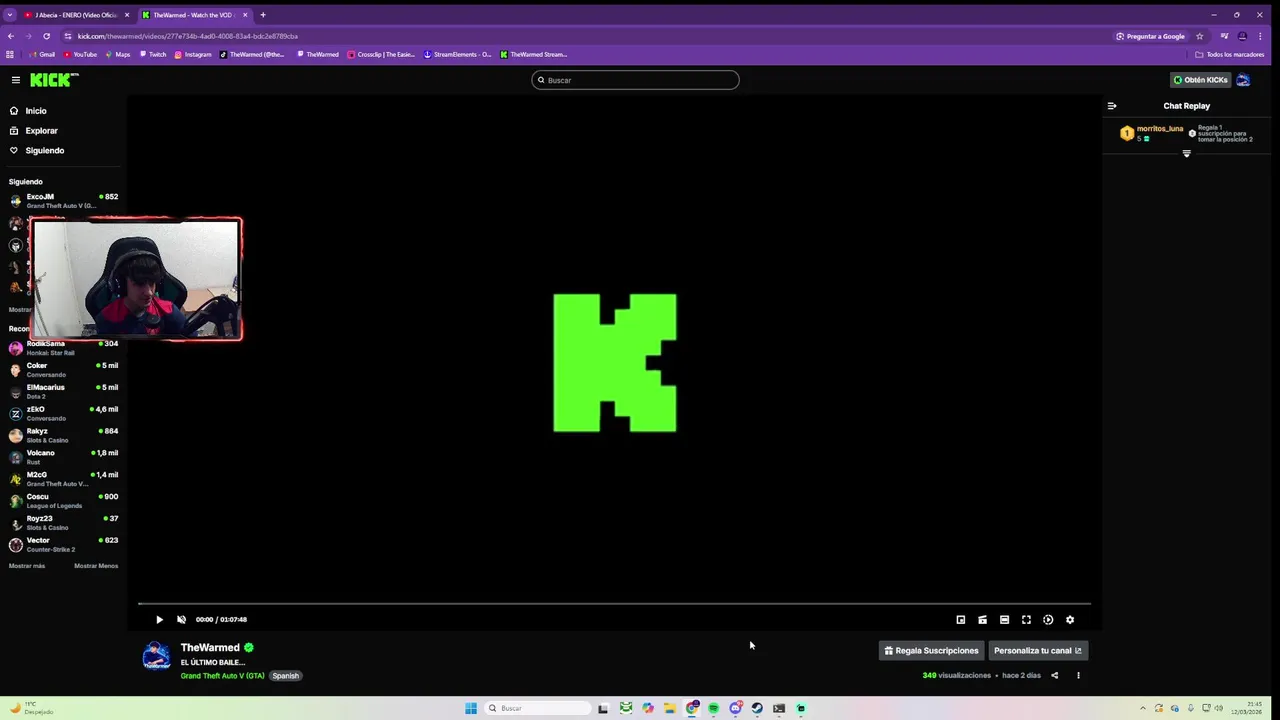Open the Windows Start menu
Image resolution: width=1280 pixels, height=720 pixels.
[471, 708]
